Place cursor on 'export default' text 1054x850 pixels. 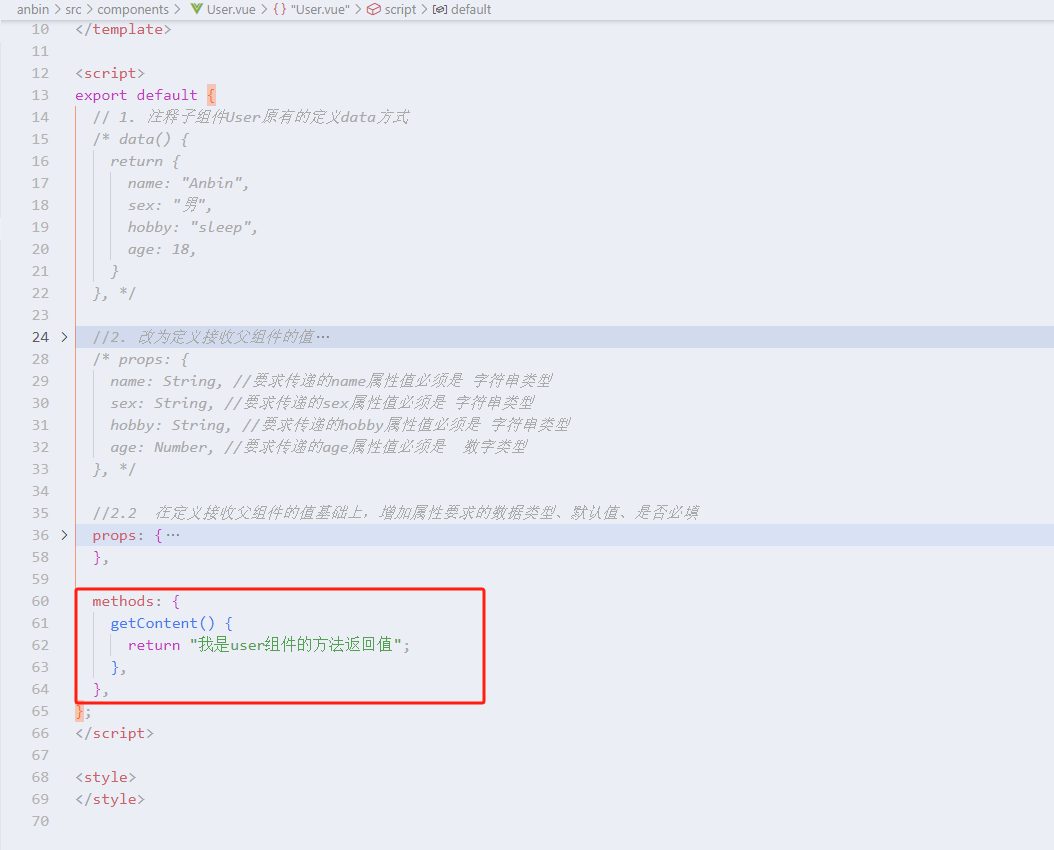coord(136,95)
